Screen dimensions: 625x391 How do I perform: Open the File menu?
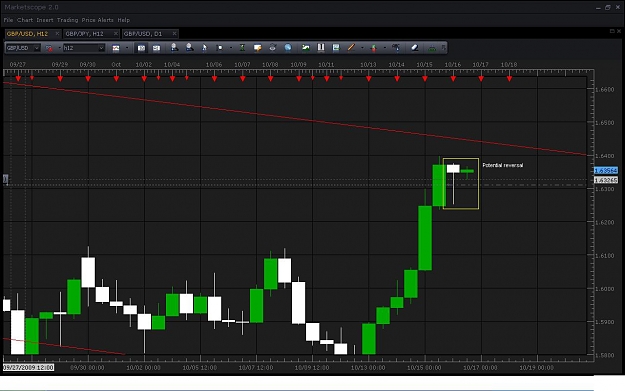[x=8, y=20]
